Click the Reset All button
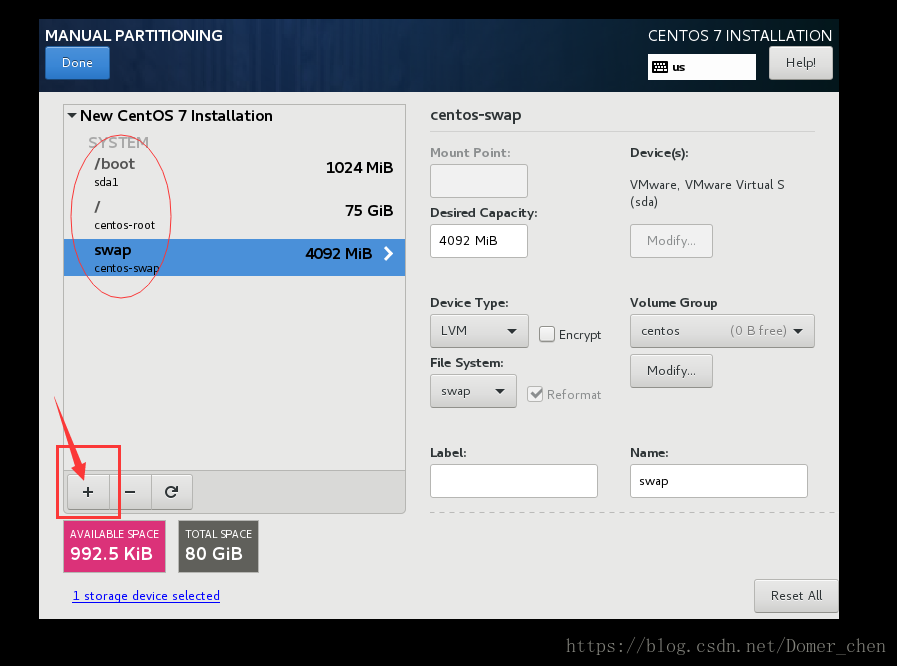This screenshot has height=666, width=897. 796,596
